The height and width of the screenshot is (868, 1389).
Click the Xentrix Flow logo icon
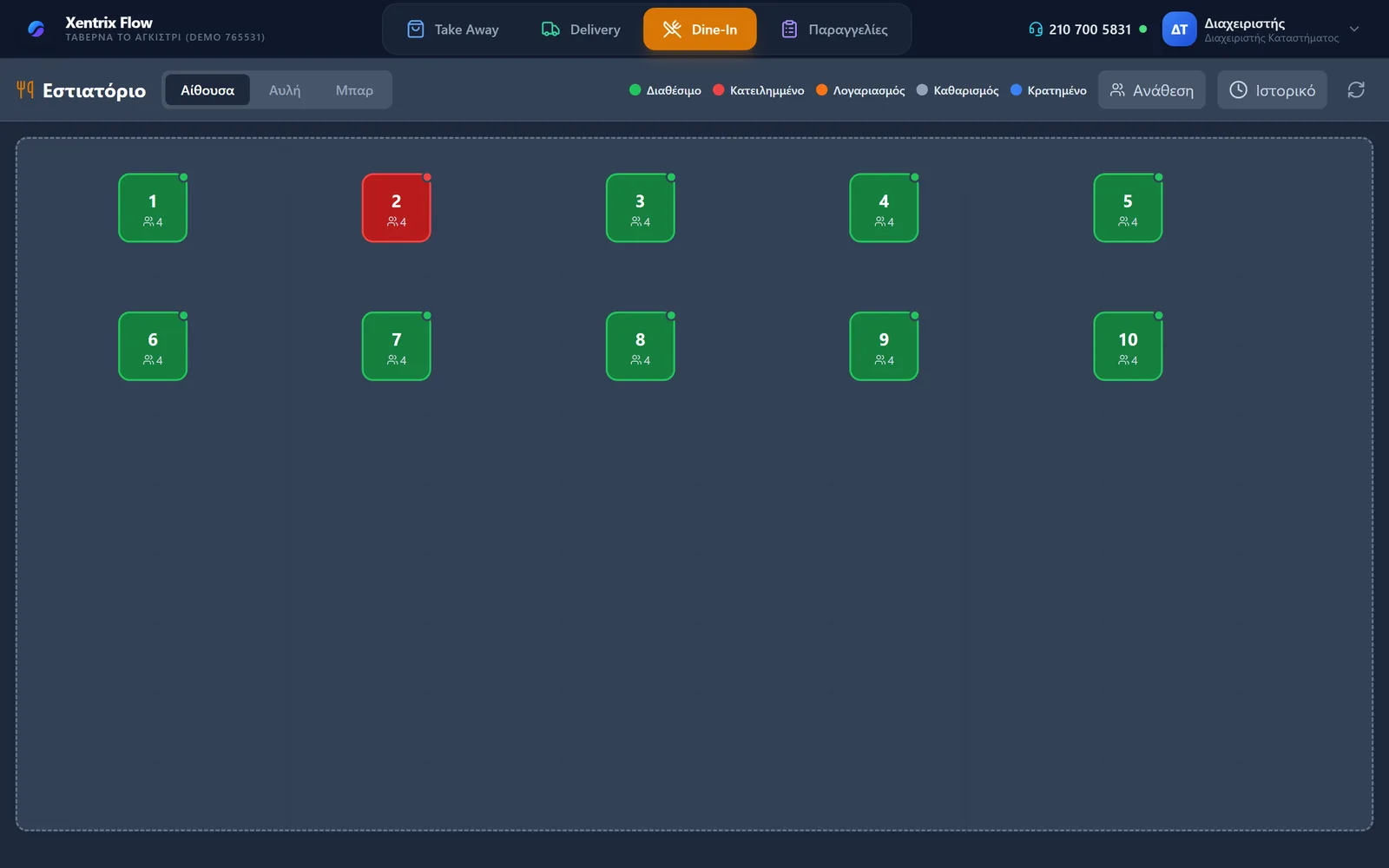click(36, 29)
